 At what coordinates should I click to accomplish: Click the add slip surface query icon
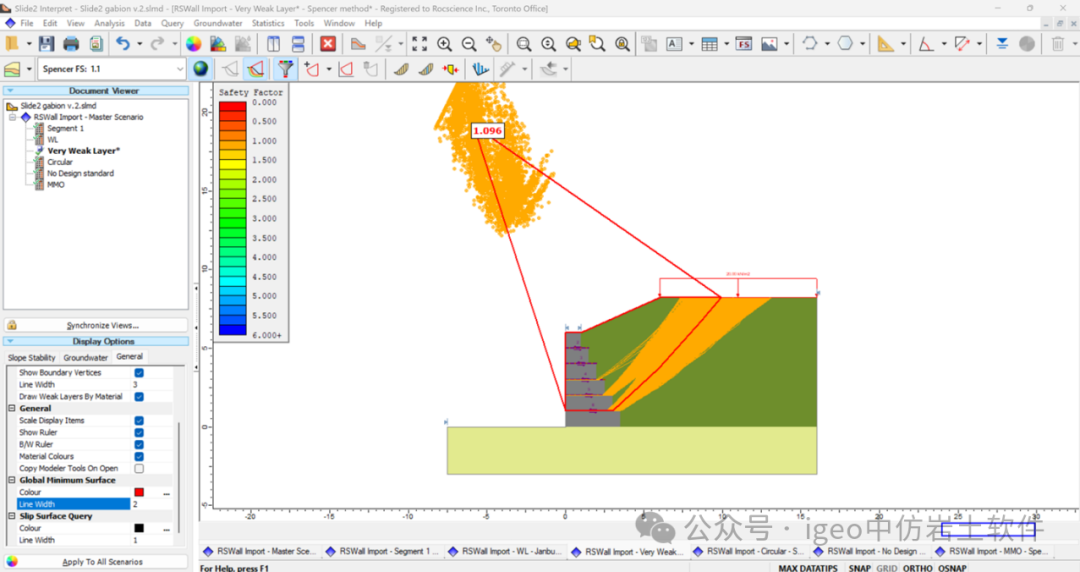coord(312,69)
